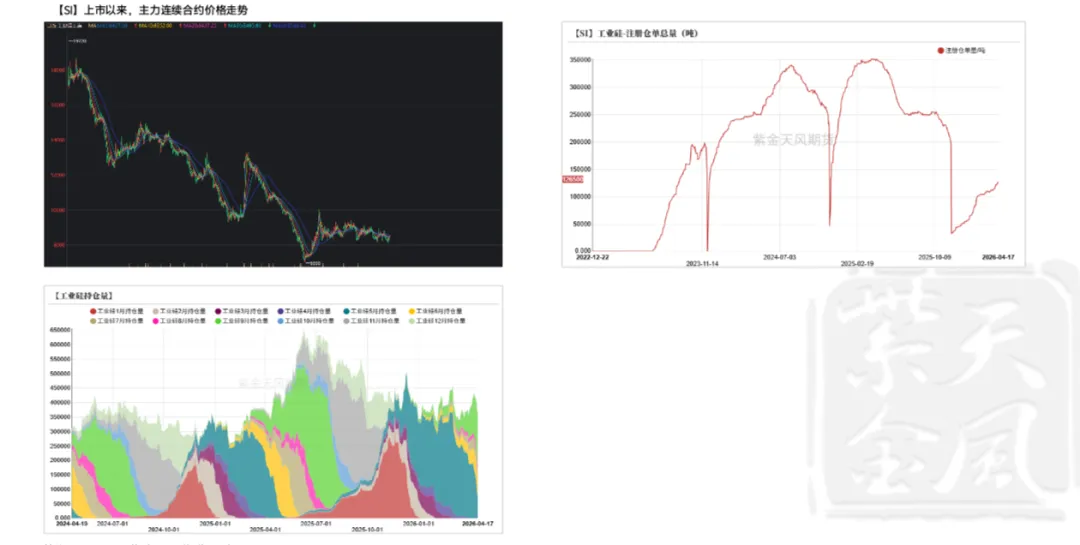
Task: Click the 200000 y-axis label on warehouse receipt chart
Action: pyautogui.click(x=580, y=142)
